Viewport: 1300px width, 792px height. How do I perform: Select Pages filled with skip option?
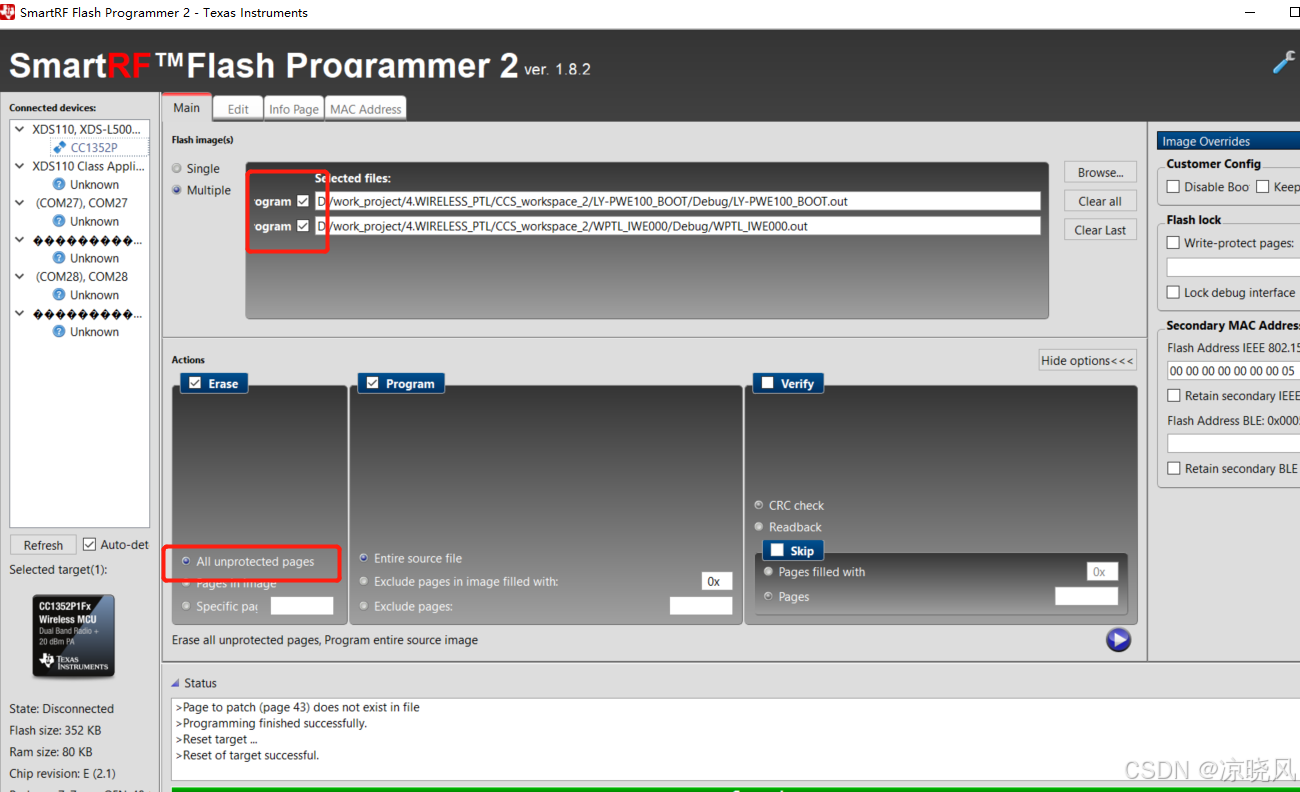point(814,572)
